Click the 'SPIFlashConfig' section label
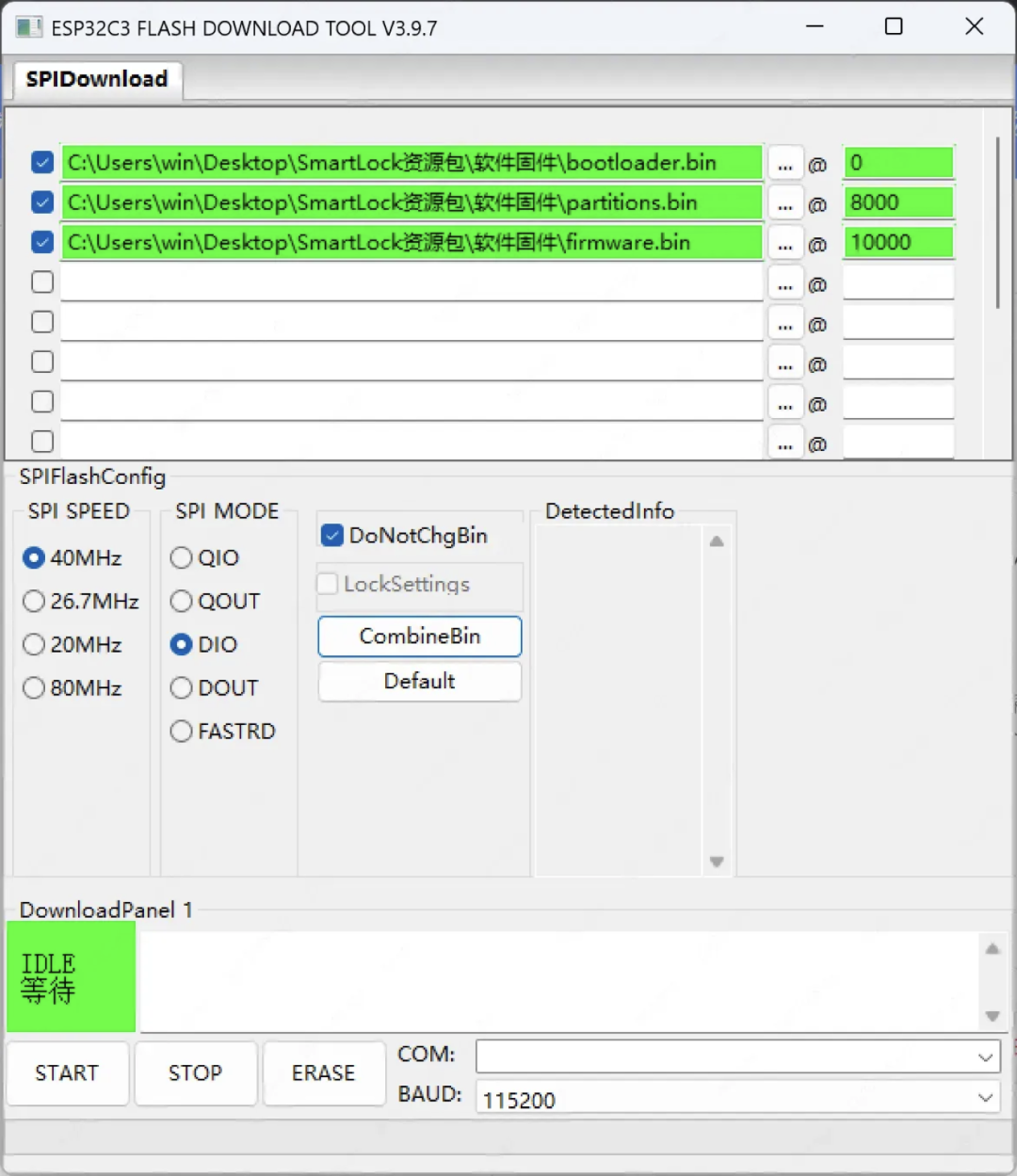The image size is (1017, 1176). (x=92, y=476)
